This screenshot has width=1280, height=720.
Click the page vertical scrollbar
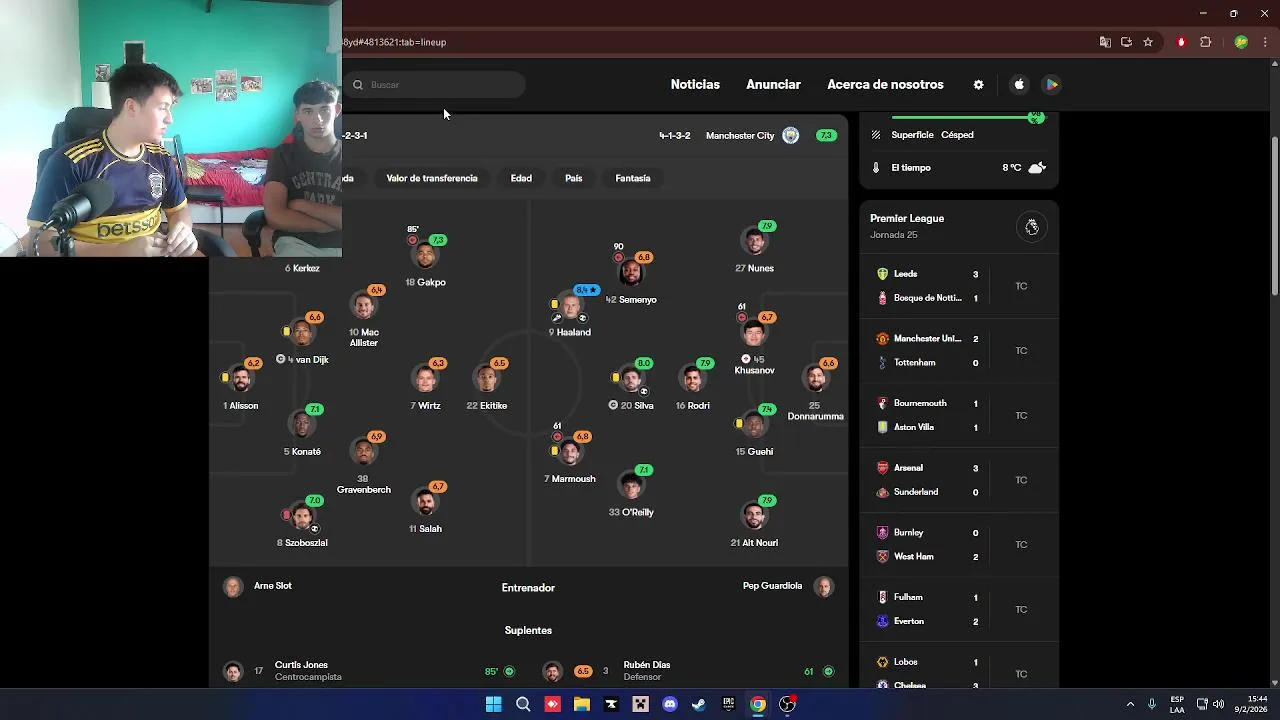[1275, 215]
